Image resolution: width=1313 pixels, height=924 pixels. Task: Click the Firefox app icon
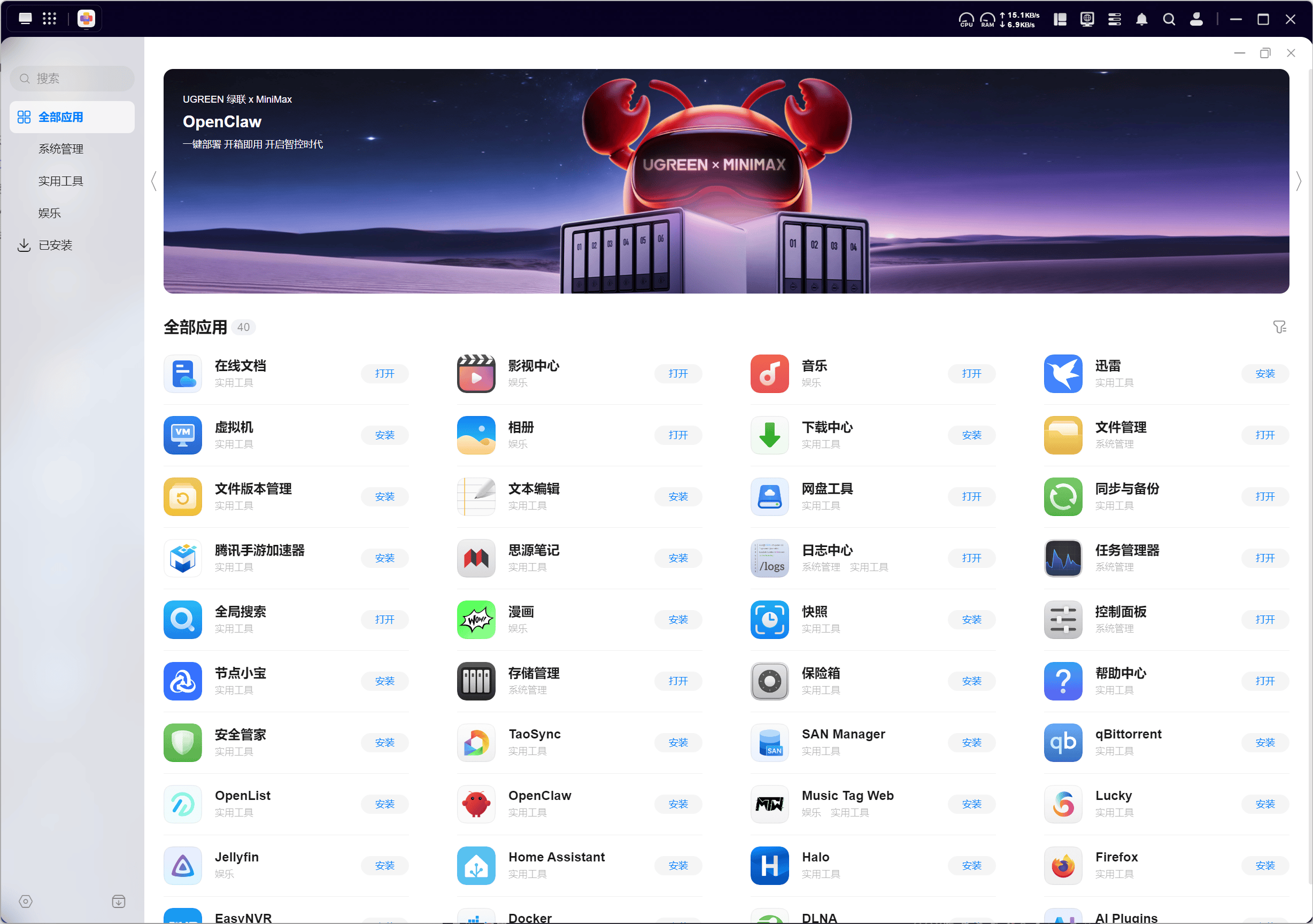coord(1062,865)
